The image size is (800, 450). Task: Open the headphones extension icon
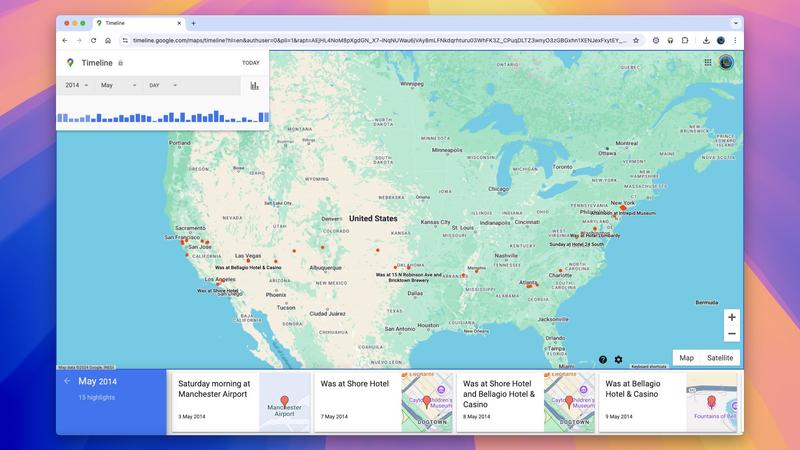click(x=670, y=40)
